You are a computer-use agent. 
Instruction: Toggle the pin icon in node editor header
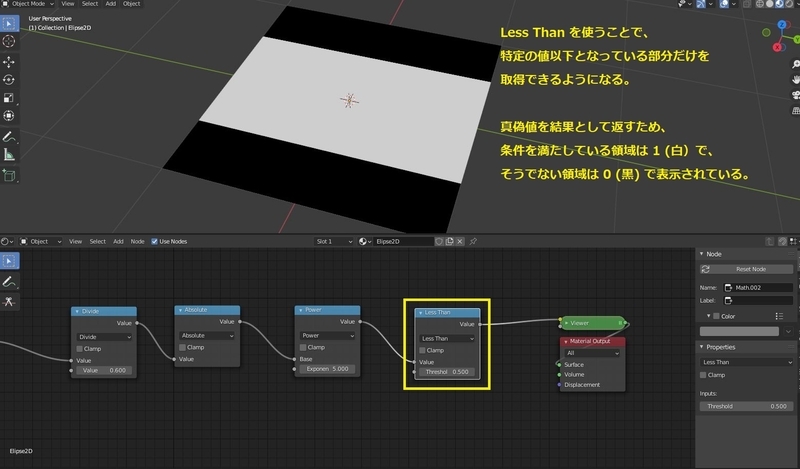473,241
